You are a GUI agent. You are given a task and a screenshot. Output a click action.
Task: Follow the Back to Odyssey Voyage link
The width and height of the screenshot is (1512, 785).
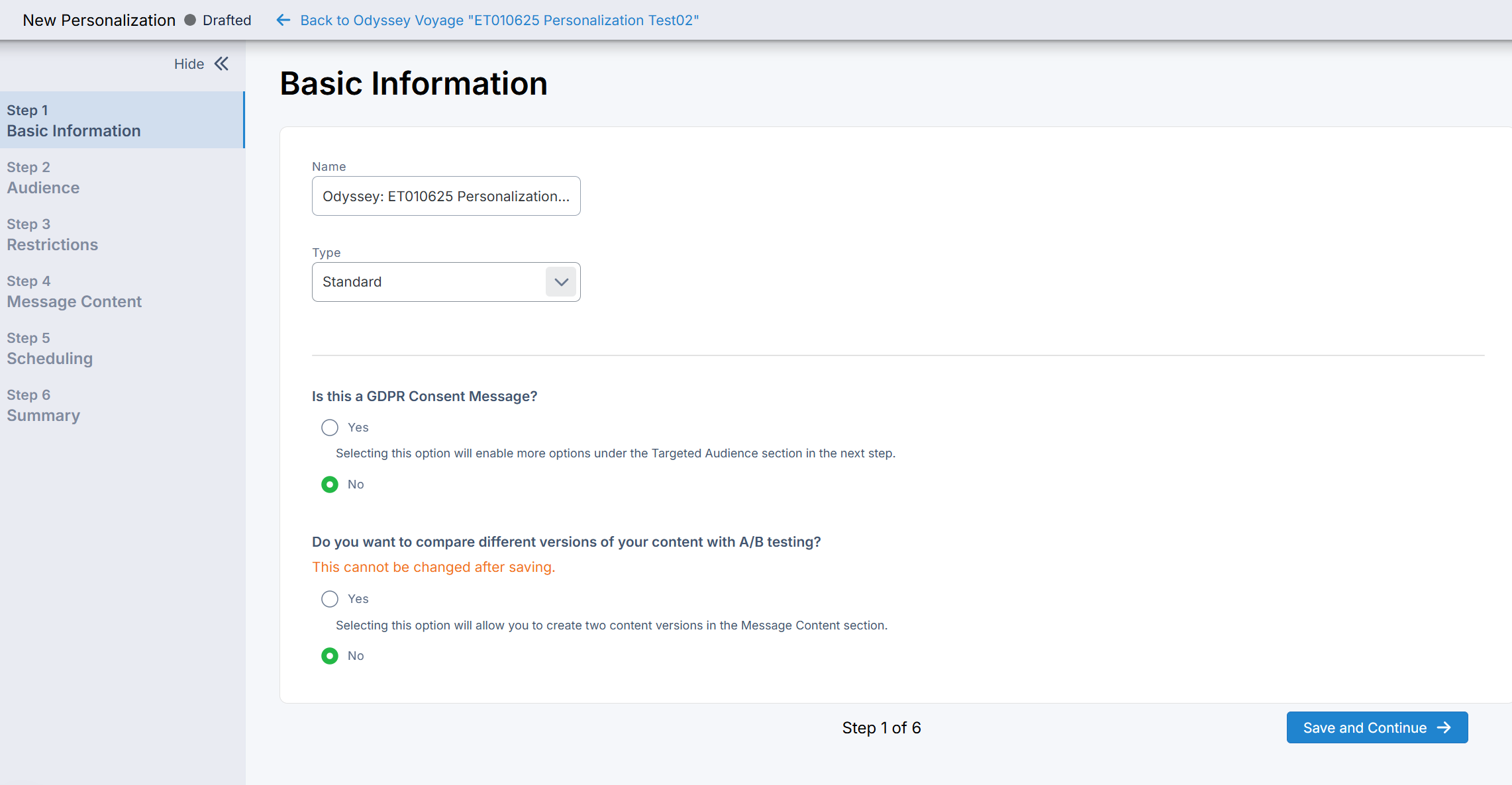[499, 20]
